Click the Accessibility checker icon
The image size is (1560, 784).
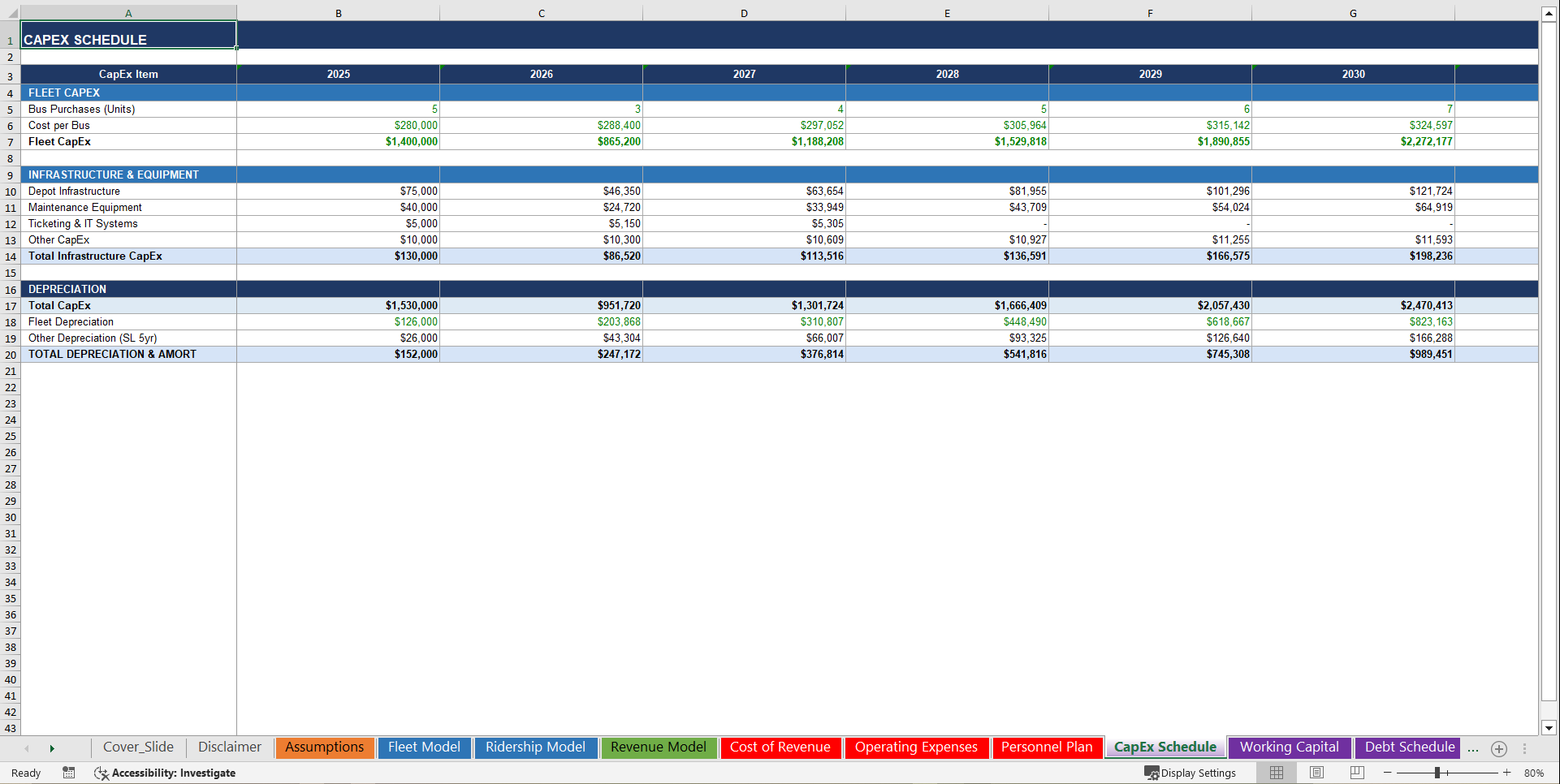click(x=102, y=773)
